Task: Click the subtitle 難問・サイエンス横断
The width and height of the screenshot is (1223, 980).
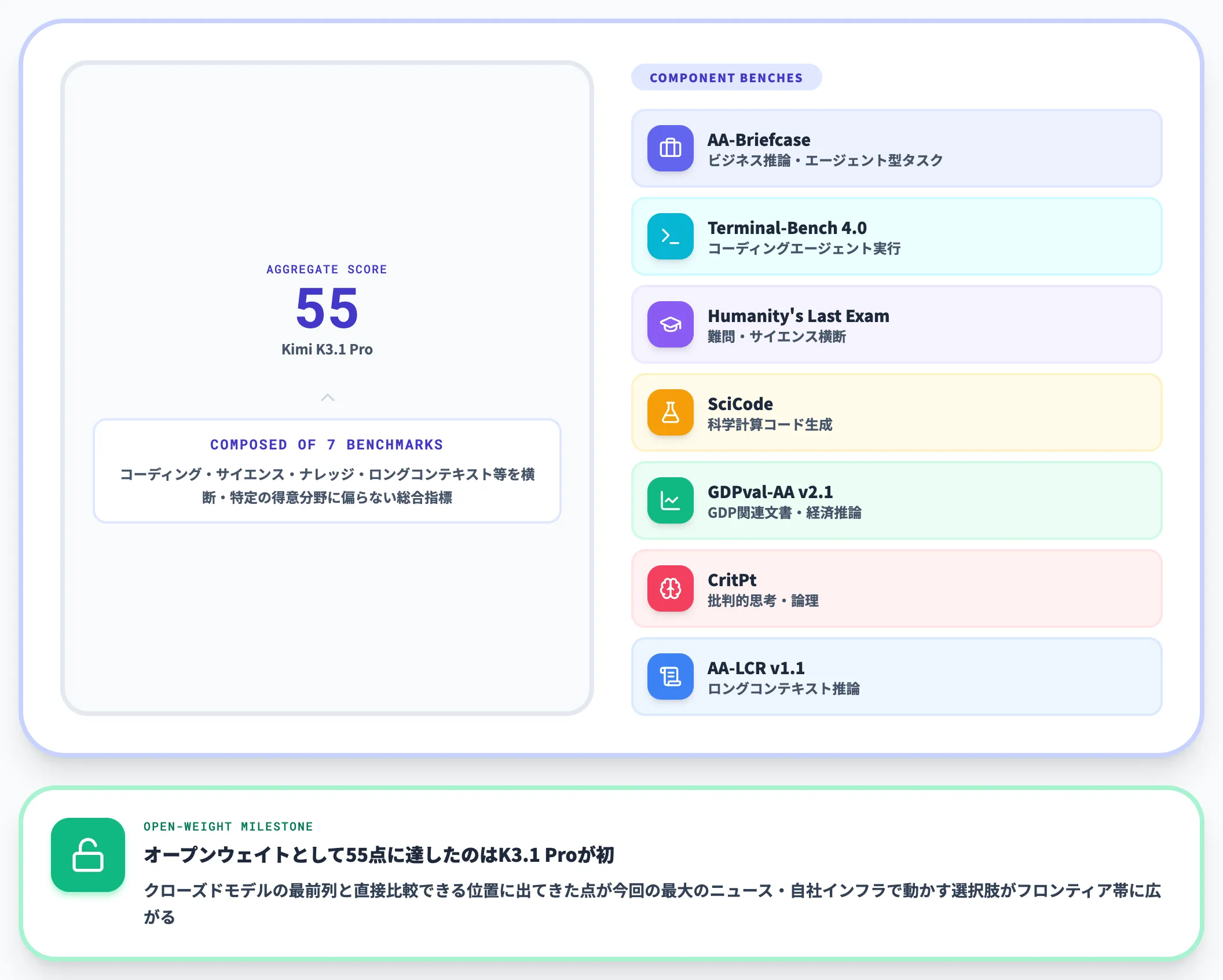Action: point(777,337)
